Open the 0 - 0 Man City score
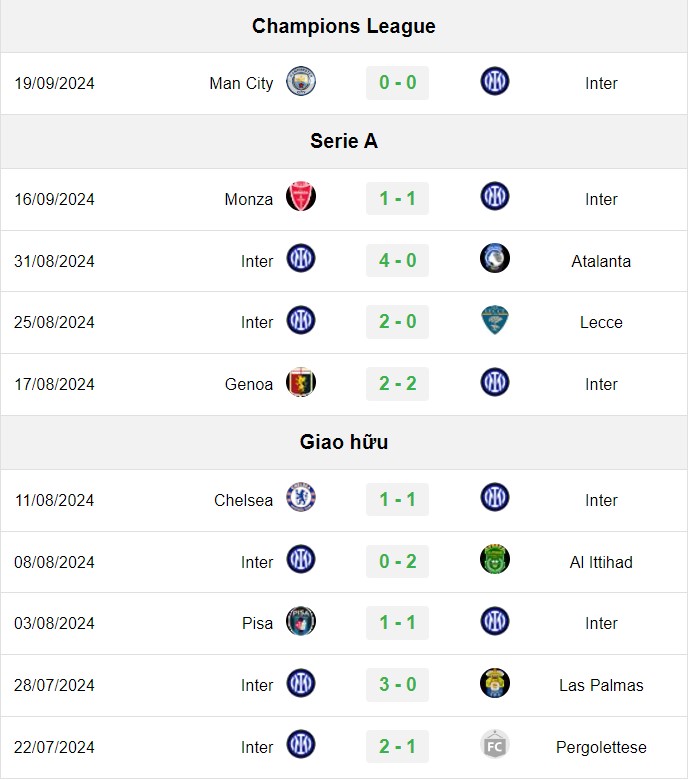 point(397,83)
